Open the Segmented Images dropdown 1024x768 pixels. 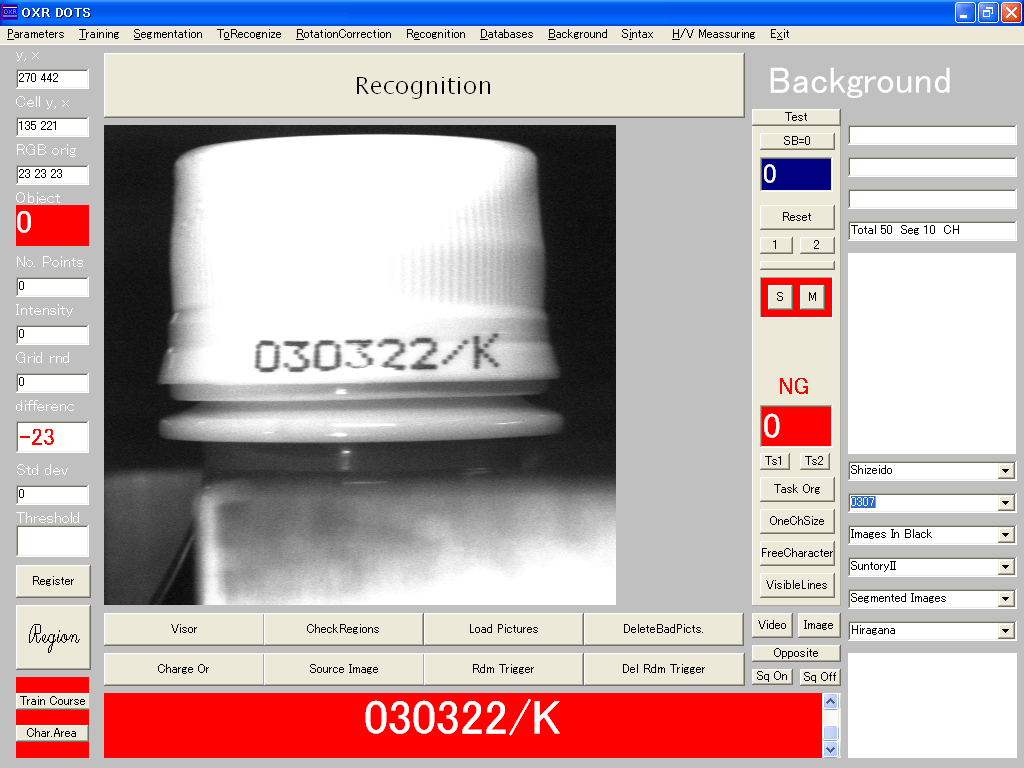1006,599
